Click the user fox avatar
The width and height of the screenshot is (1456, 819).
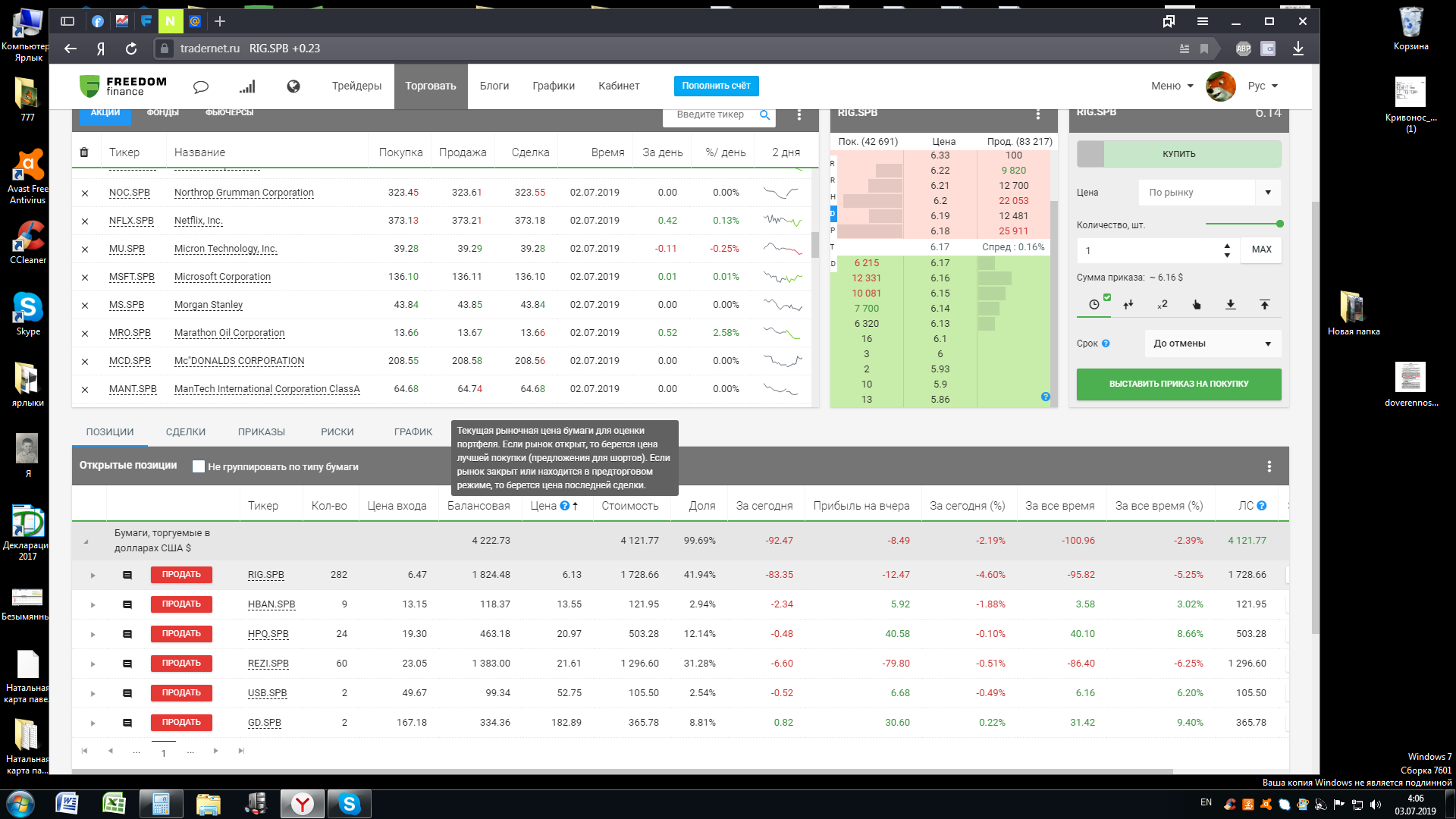point(1221,86)
